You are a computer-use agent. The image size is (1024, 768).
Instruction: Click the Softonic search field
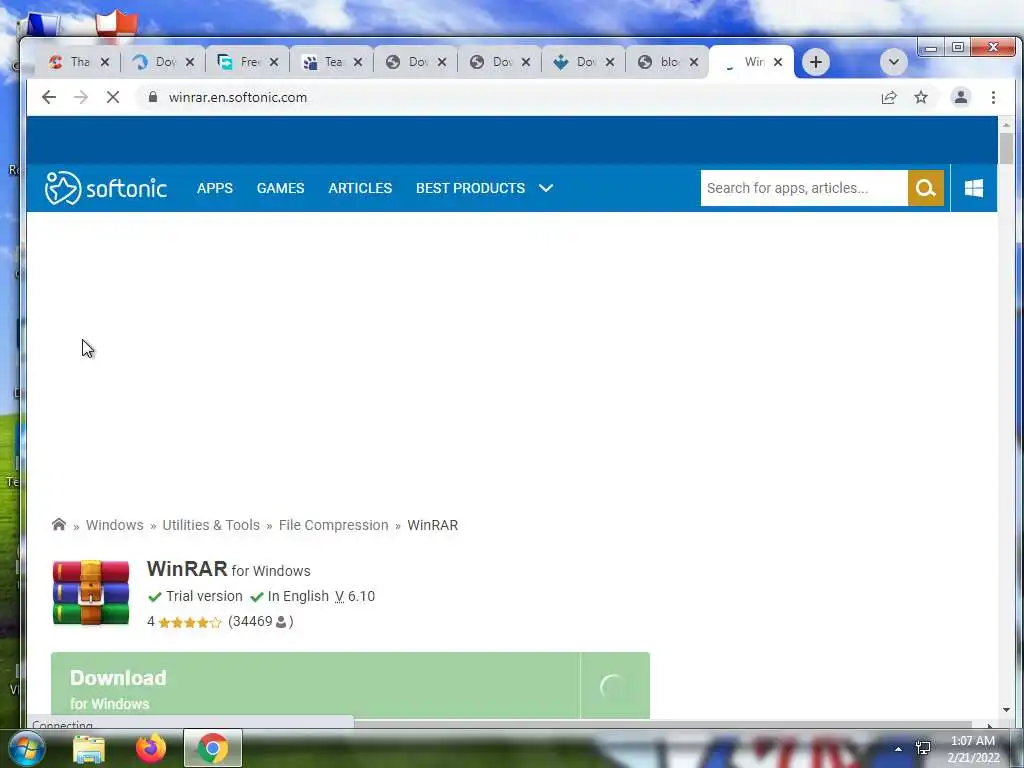coord(804,188)
